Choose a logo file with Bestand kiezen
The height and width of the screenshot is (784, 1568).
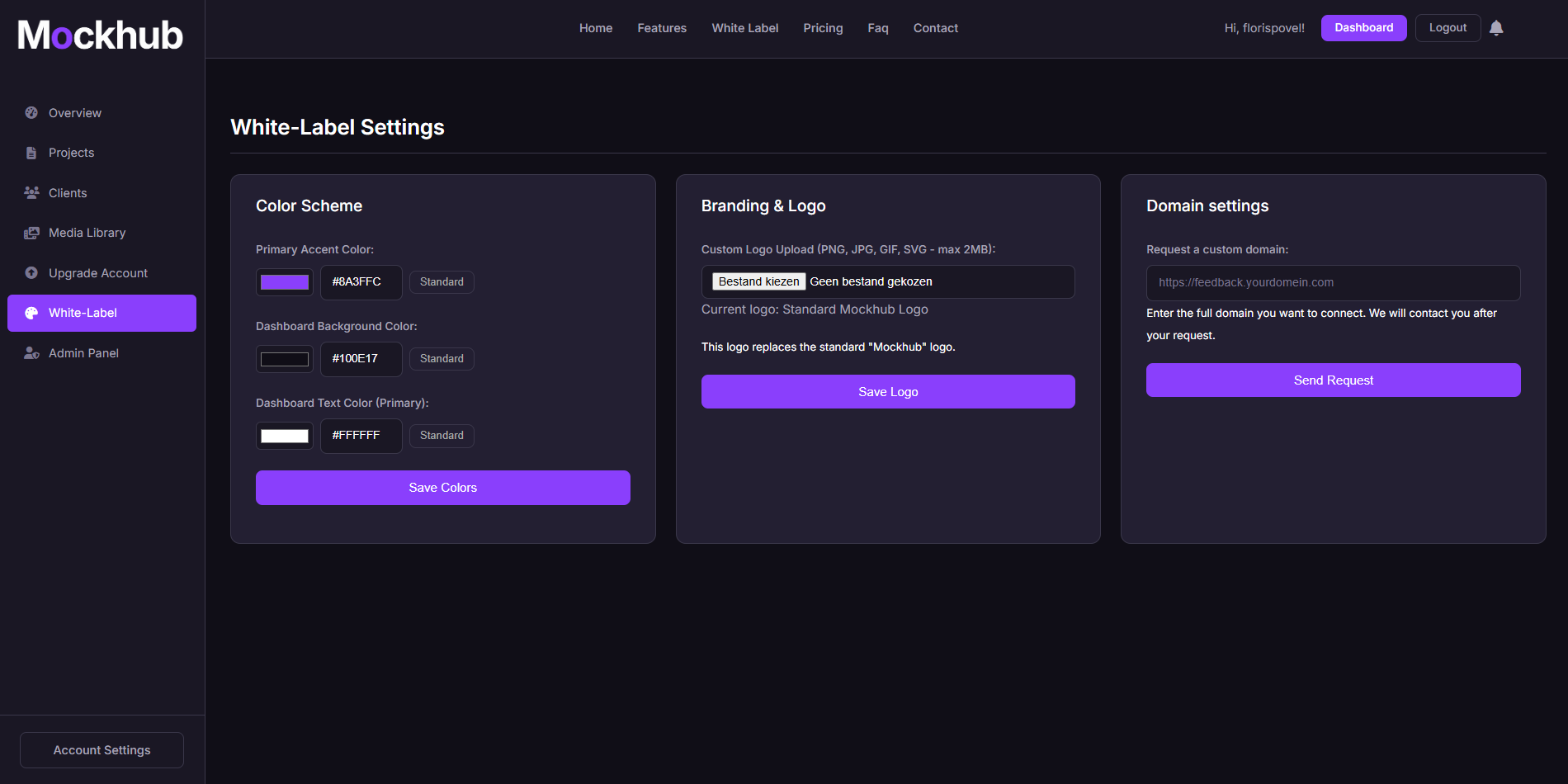pyautogui.click(x=758, y=282)
